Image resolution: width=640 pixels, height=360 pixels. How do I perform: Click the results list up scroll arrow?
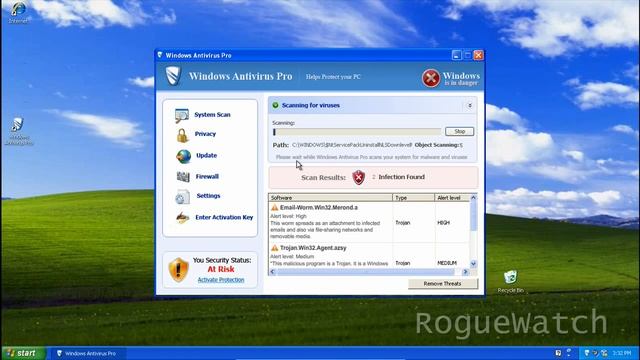pos(473,198)
